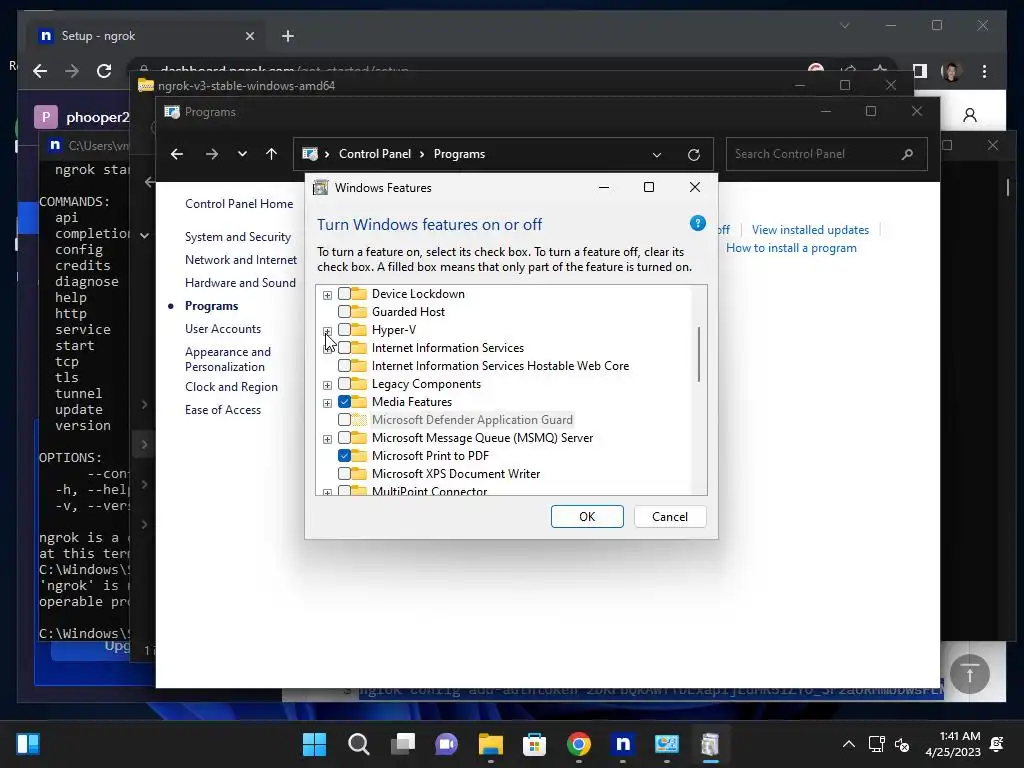This screenshot has height=768, width=1024.
Task: Click How to install a program
Action: coord(792,248)
